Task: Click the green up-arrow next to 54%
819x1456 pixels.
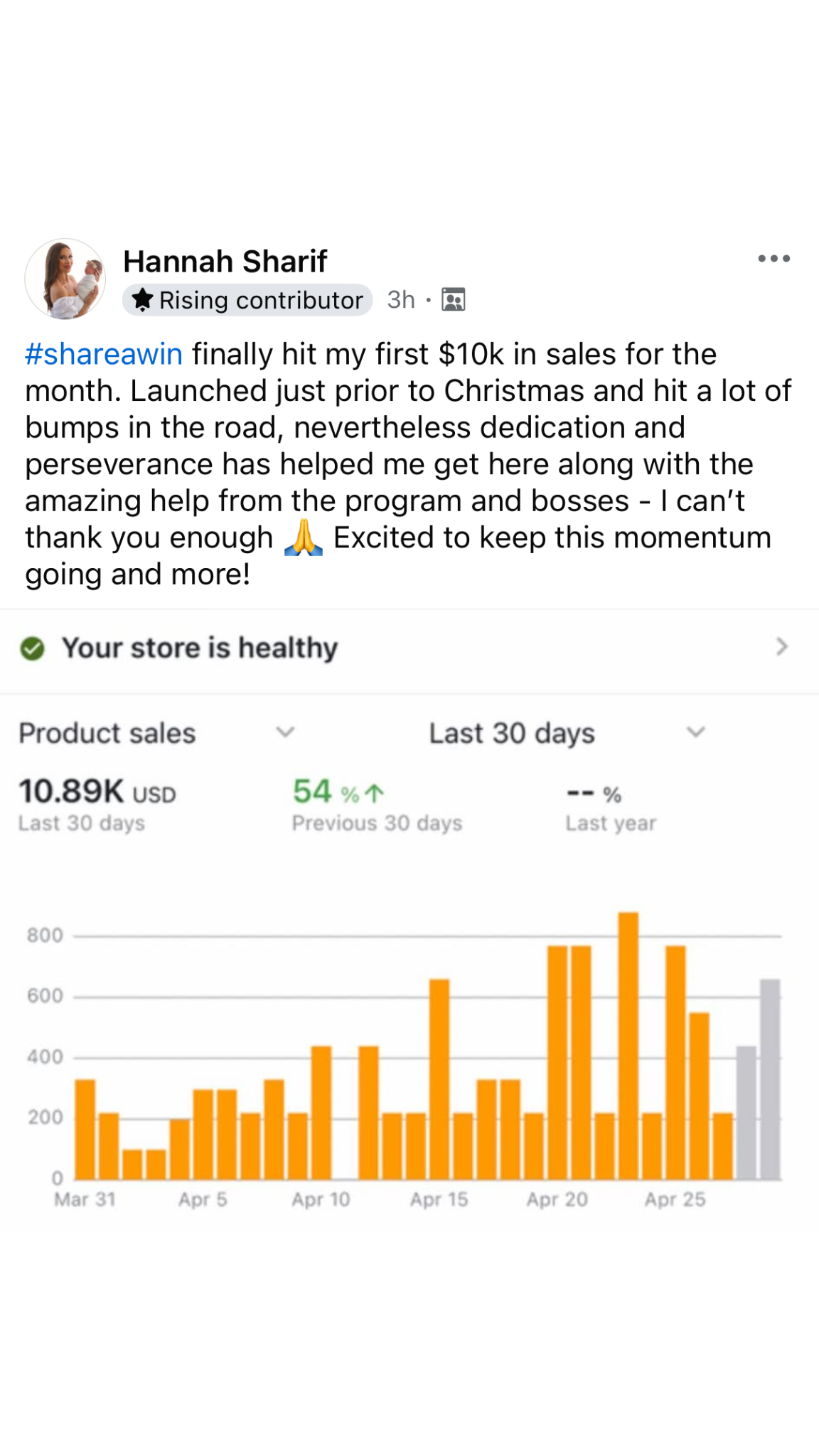Action: (375, 793)
